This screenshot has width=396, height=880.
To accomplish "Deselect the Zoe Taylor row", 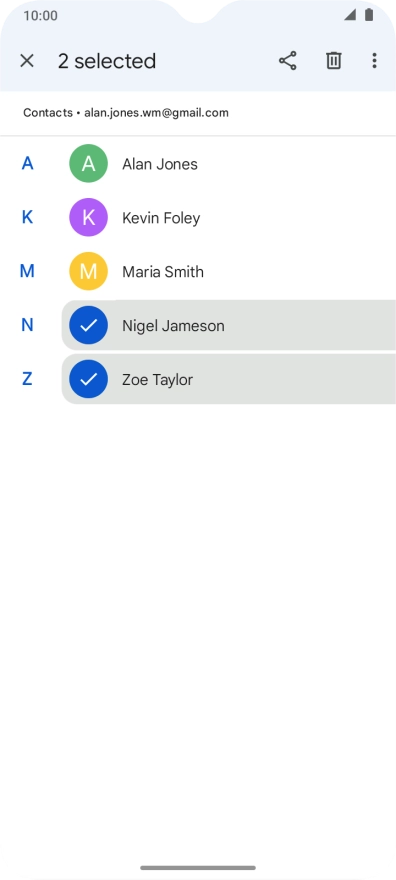I will [229, 379].
